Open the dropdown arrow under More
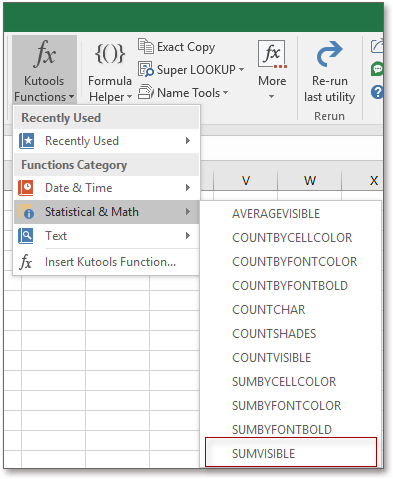Screen dimensions: 393x479 [272, 97]
